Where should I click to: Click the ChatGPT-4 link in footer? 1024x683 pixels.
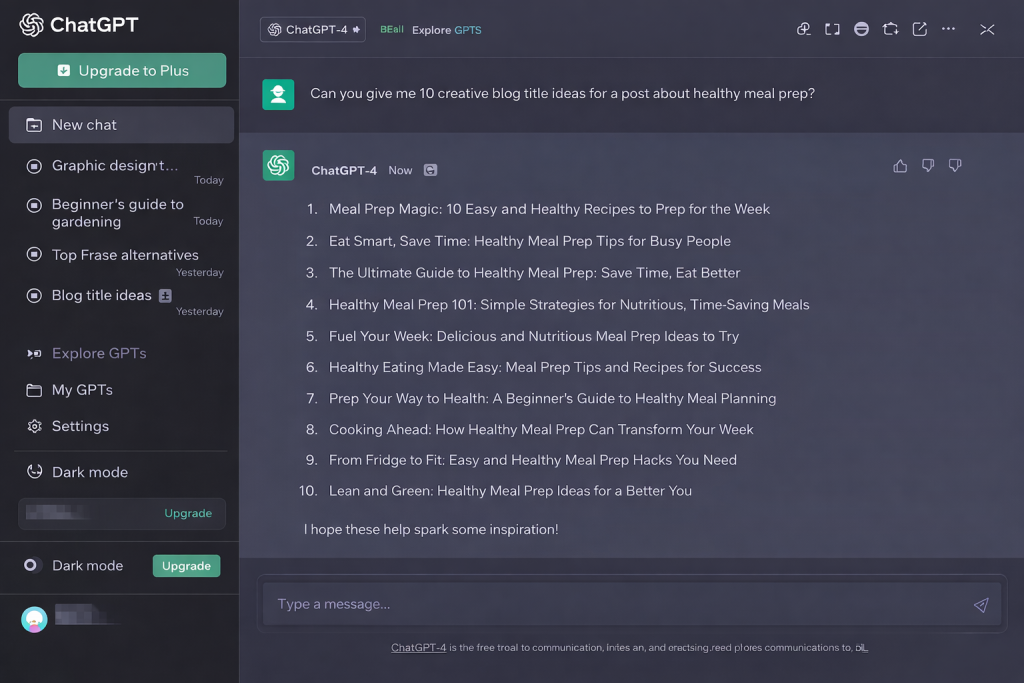point(419,648)
